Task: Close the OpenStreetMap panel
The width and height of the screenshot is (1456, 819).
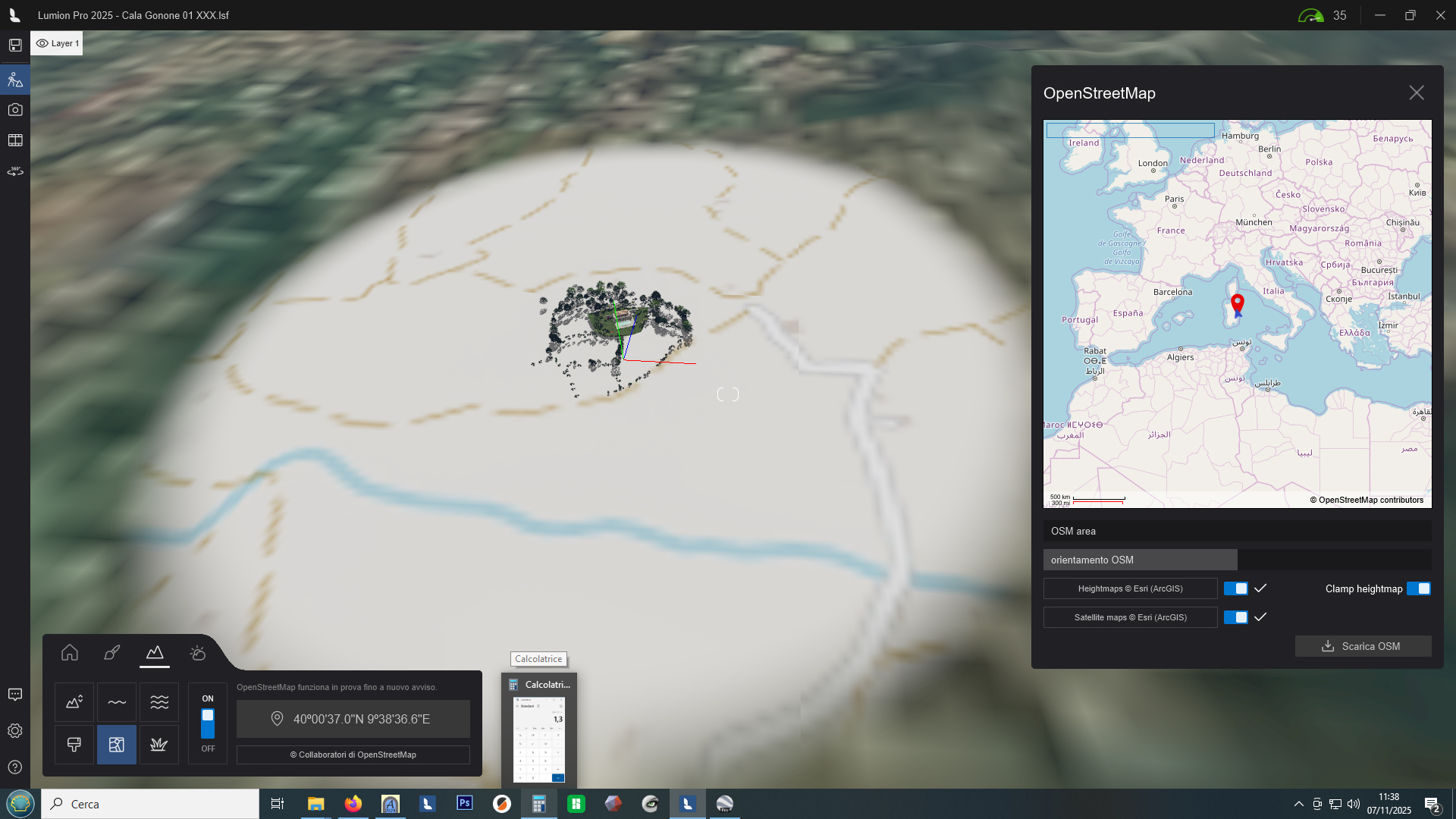Action: (1417, 93)
